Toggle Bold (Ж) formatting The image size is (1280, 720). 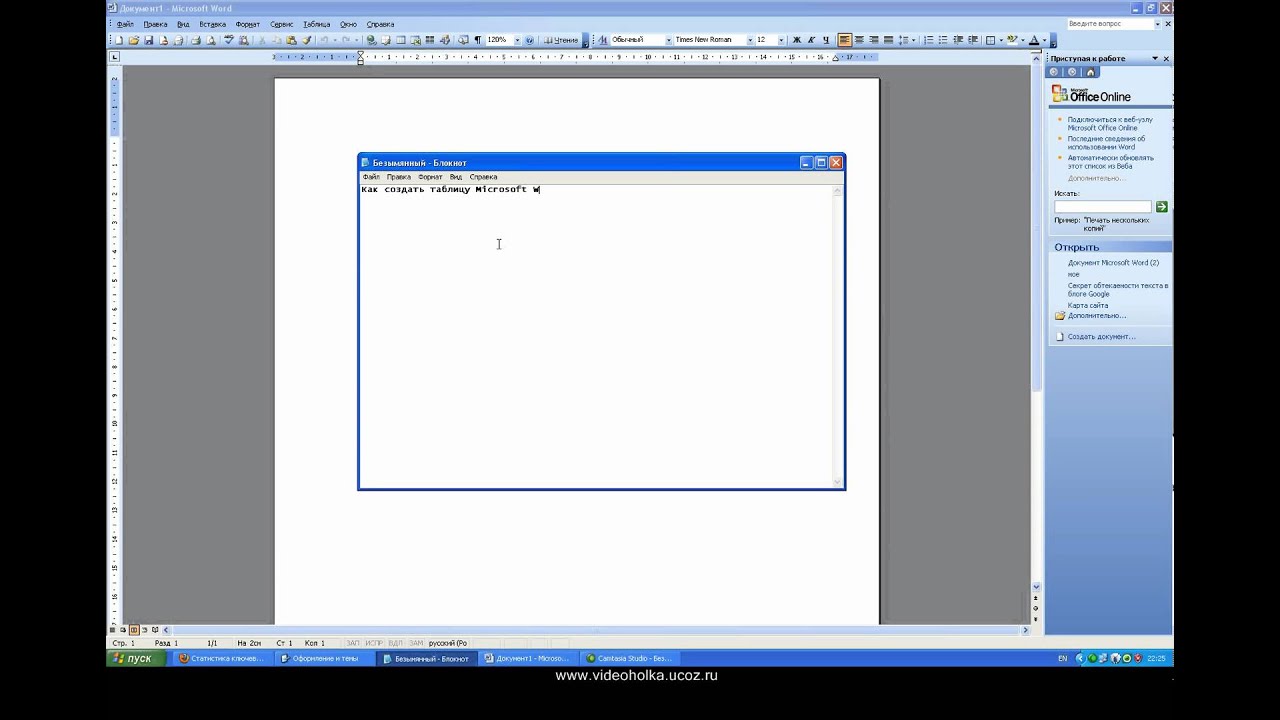(797, 40)
